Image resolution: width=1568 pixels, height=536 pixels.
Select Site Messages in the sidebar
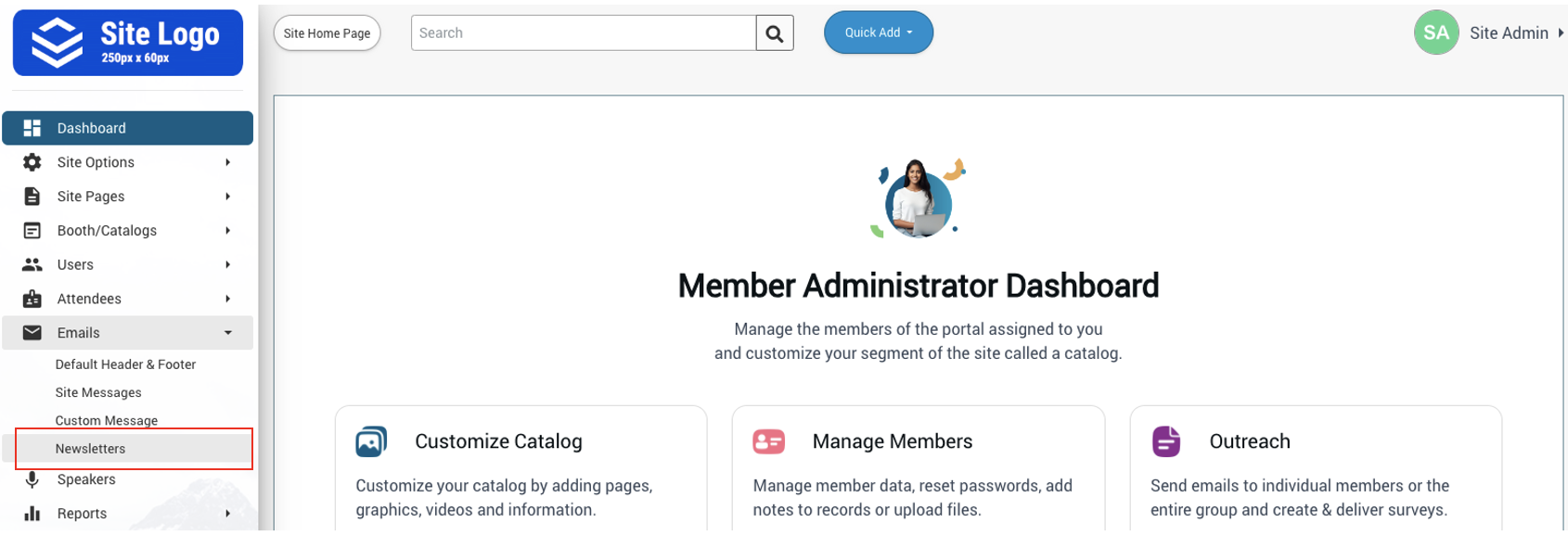tap(98, 393)
